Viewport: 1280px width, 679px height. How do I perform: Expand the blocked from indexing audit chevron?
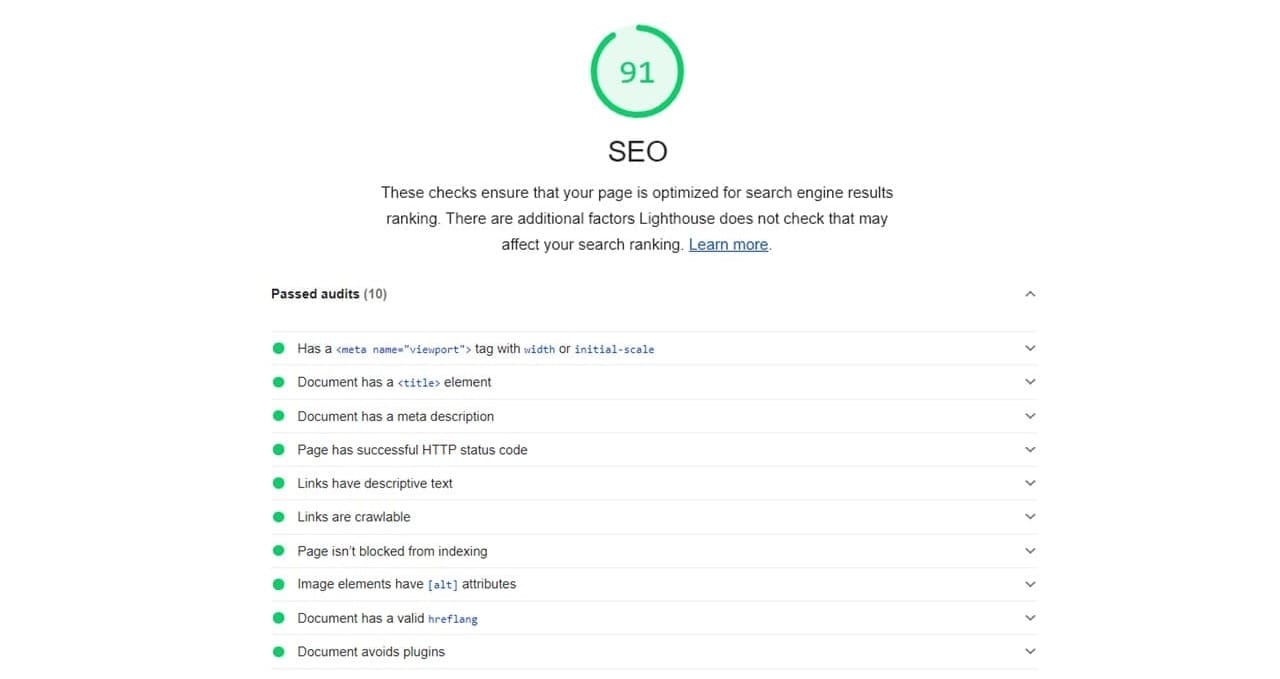coord(1030,551)
